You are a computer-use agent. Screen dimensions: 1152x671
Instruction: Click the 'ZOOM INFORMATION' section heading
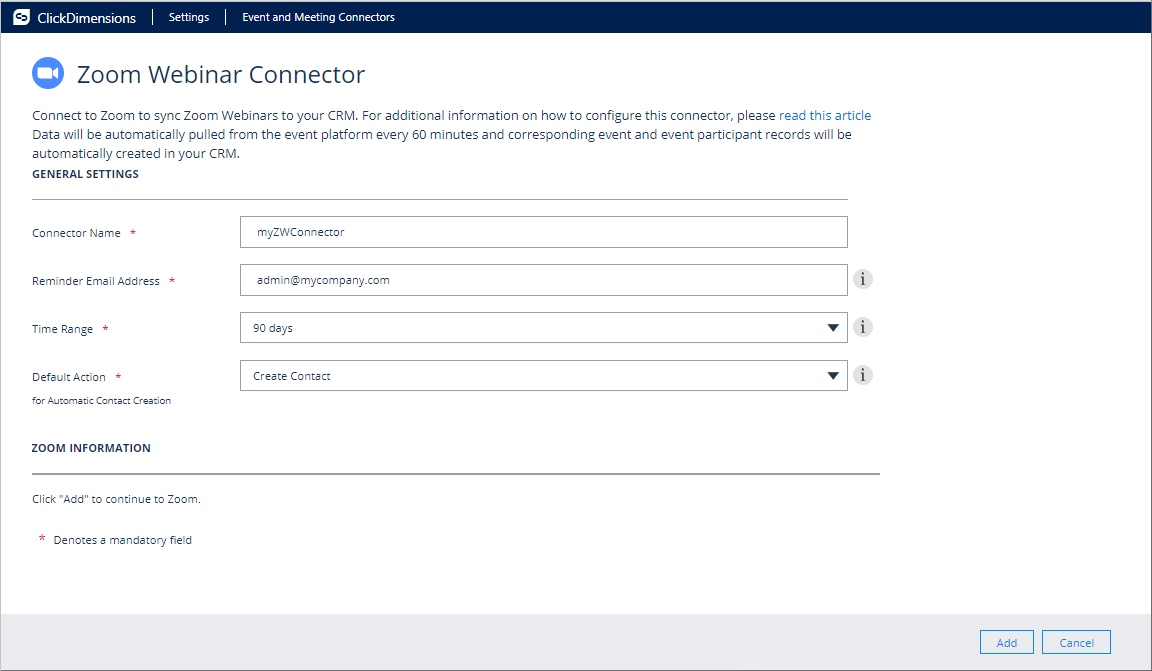pyautogui.click(x=91, y=448)
